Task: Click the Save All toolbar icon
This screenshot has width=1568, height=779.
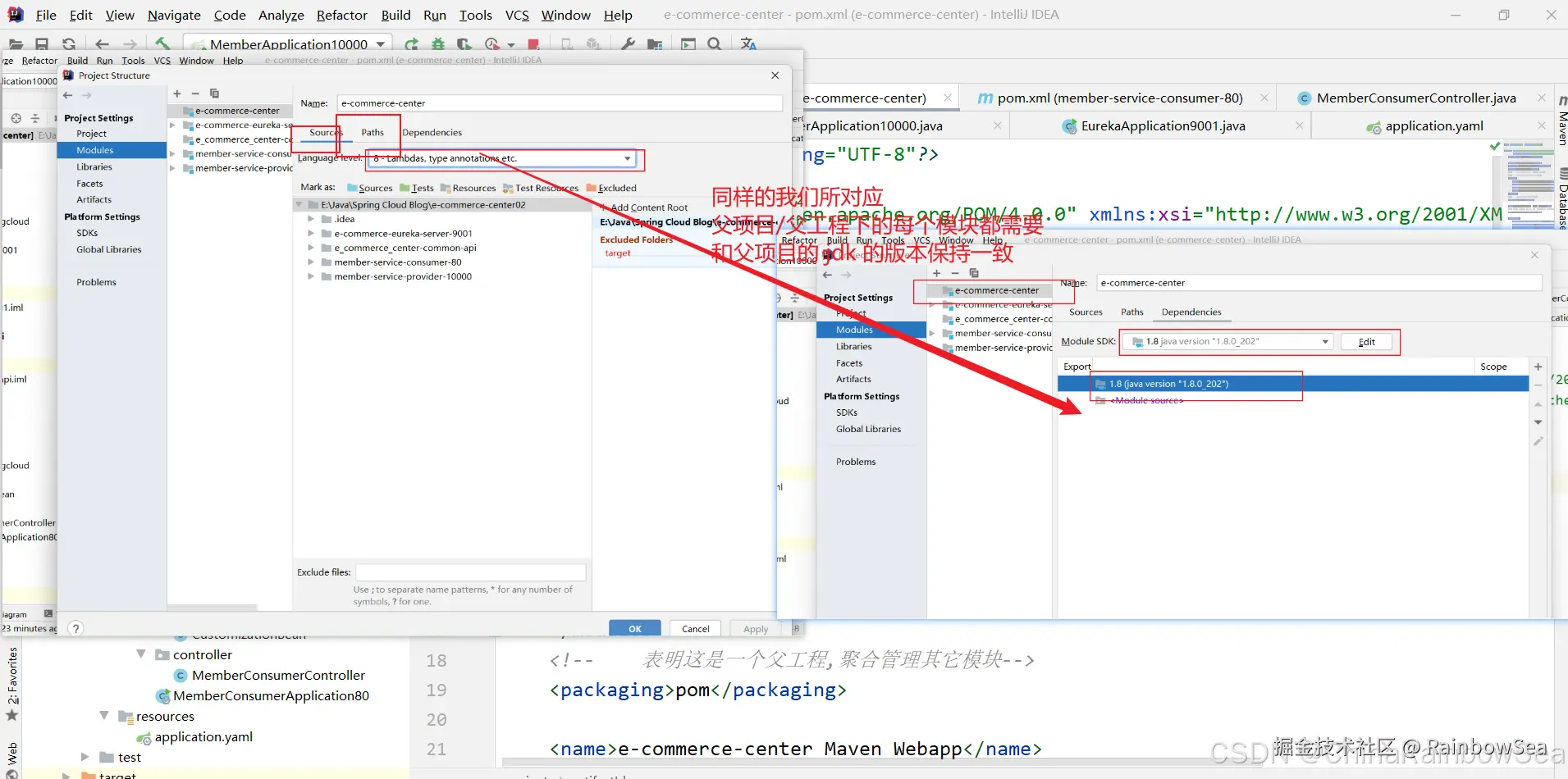Action: [42, 44]
